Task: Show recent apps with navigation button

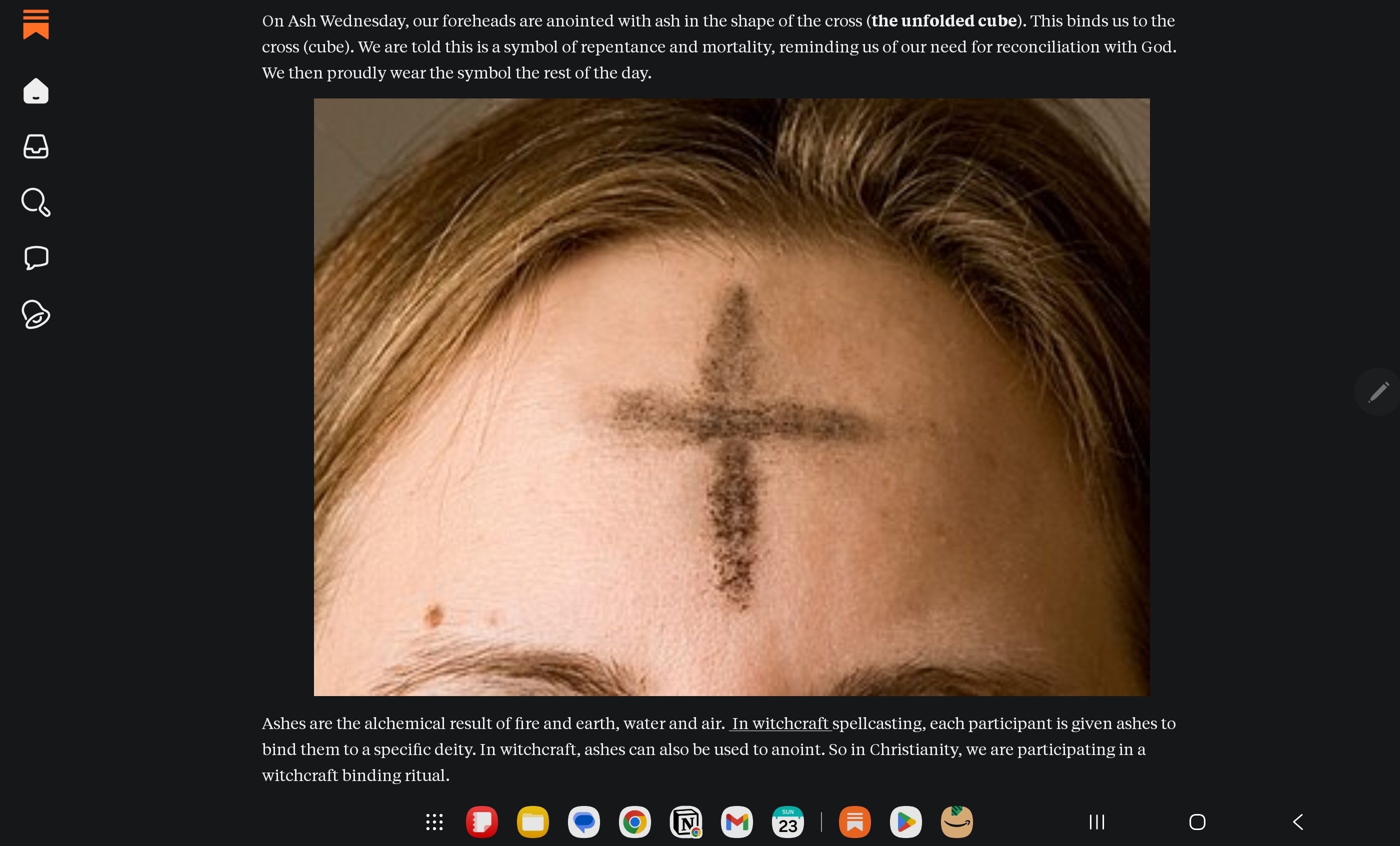Action: [1096, 822]
